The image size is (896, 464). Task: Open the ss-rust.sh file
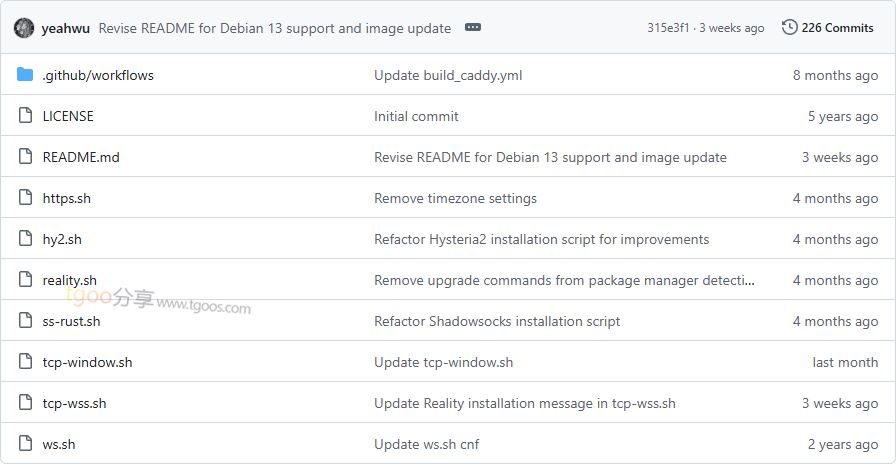[x=71, y=321]
